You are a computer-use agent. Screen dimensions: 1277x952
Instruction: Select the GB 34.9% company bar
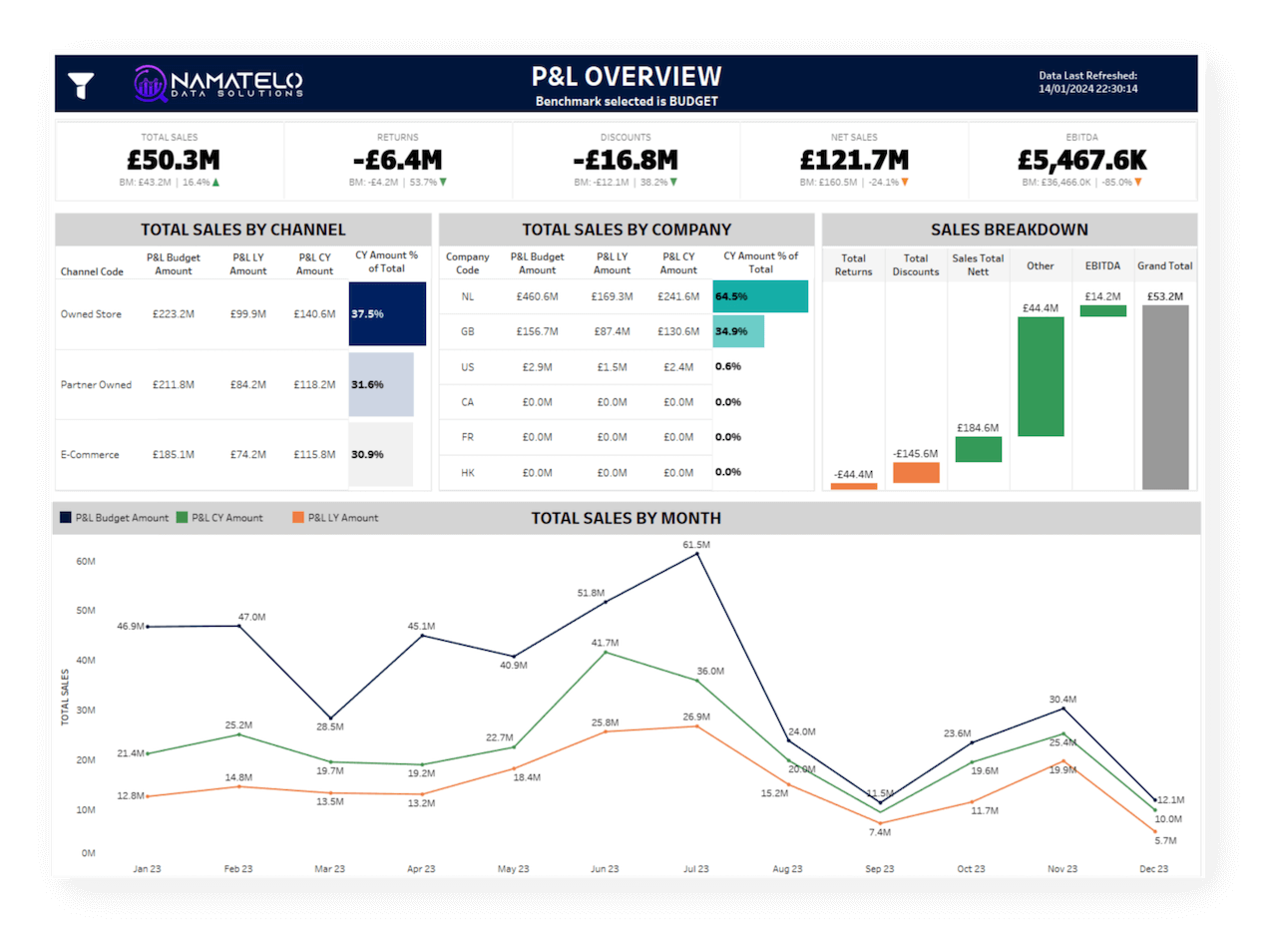738,331
